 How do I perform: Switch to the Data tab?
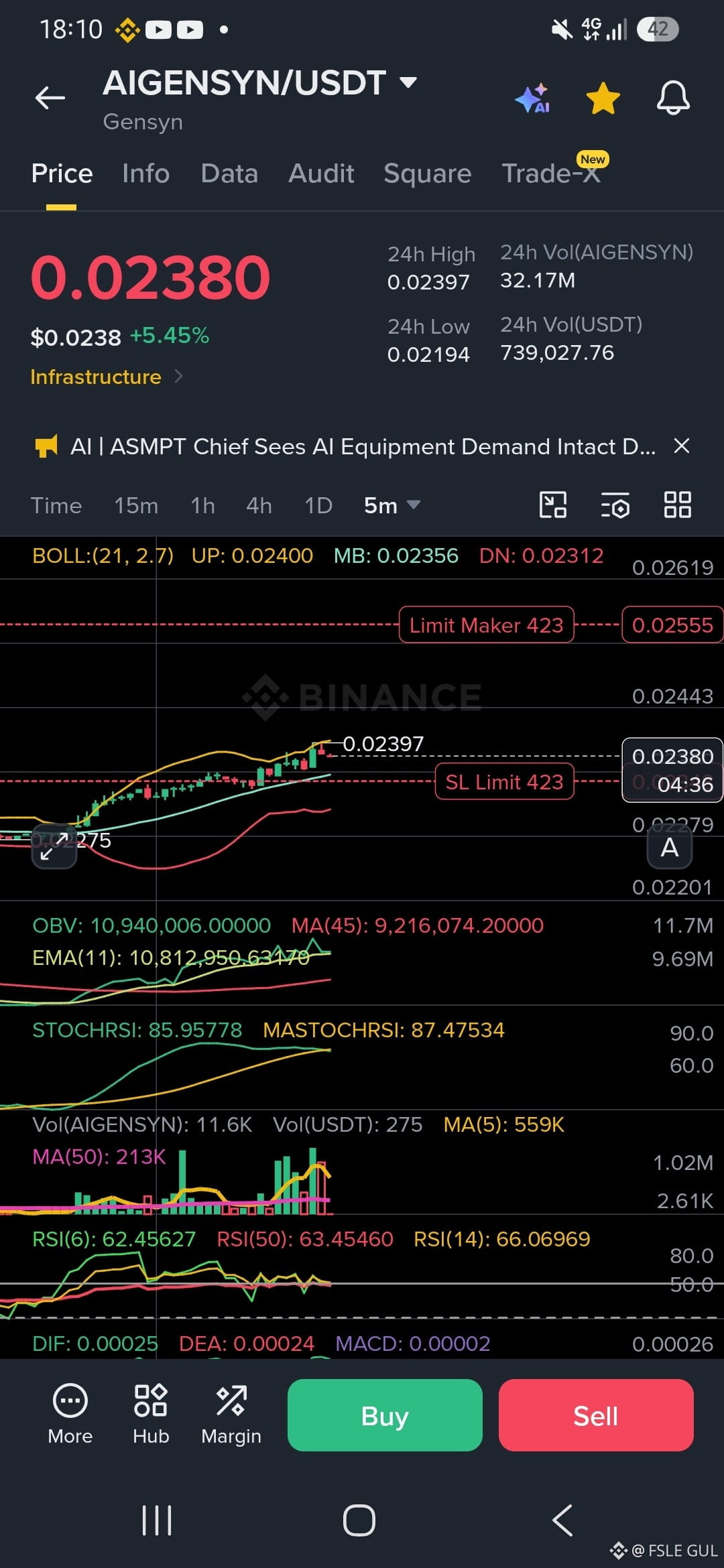tap(229, 174)
